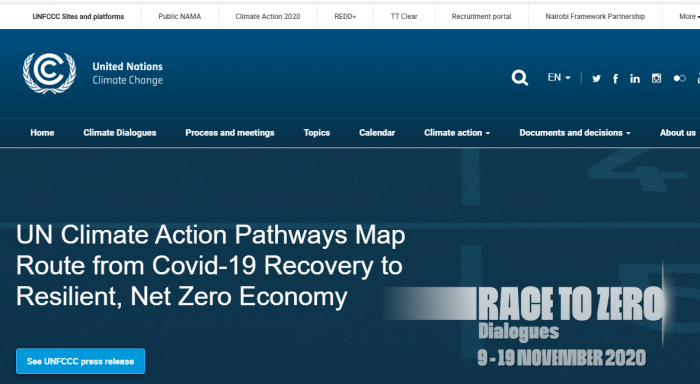Open the Calendar page
Screen dimensions: 700x384
(x=377, y=133)
